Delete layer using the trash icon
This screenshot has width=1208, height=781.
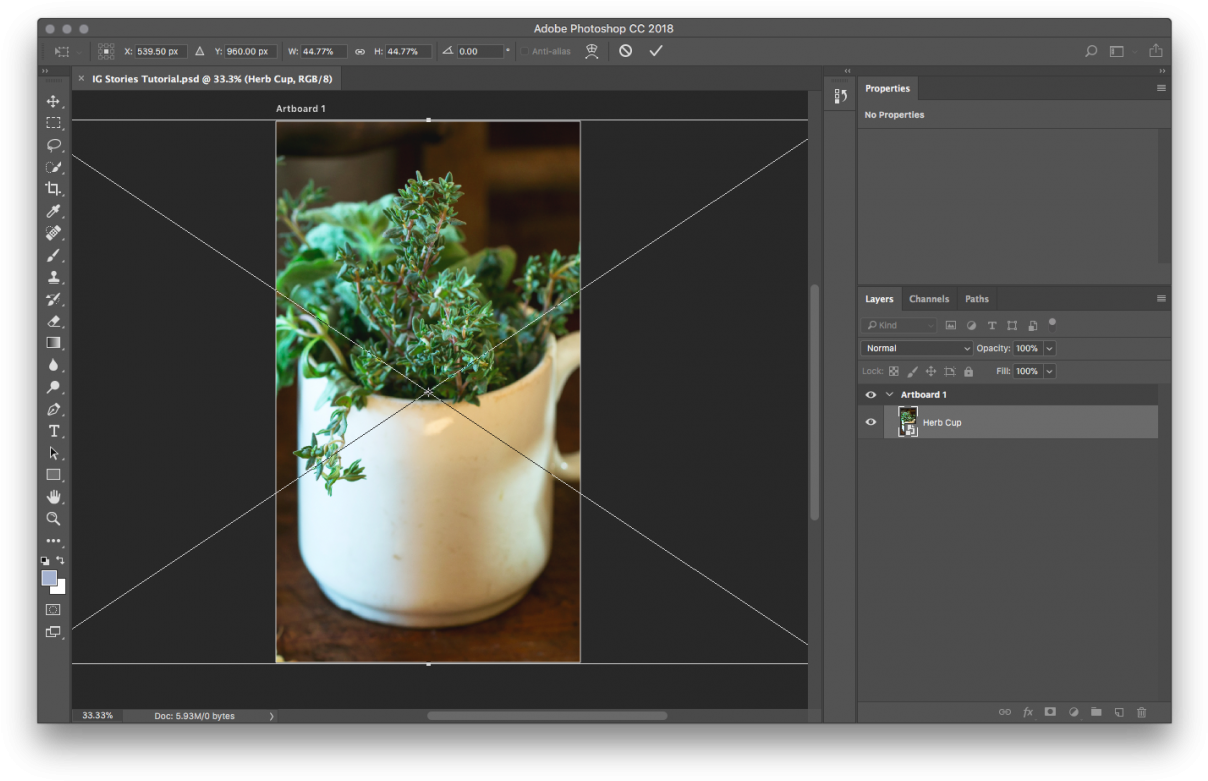[x=1142, y=712]
